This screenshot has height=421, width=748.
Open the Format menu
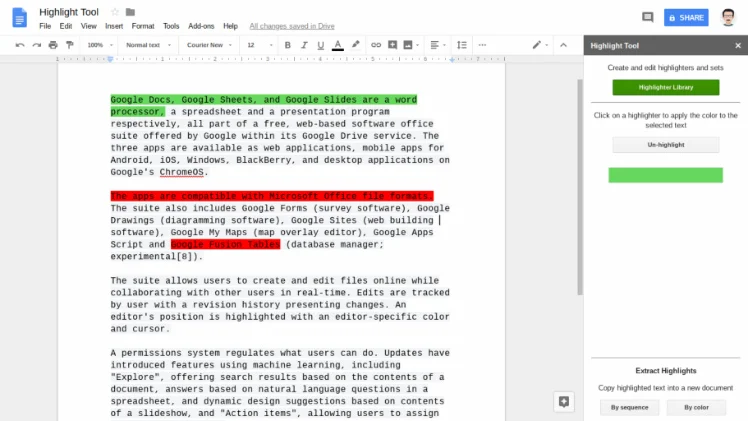tap(143, 26)
